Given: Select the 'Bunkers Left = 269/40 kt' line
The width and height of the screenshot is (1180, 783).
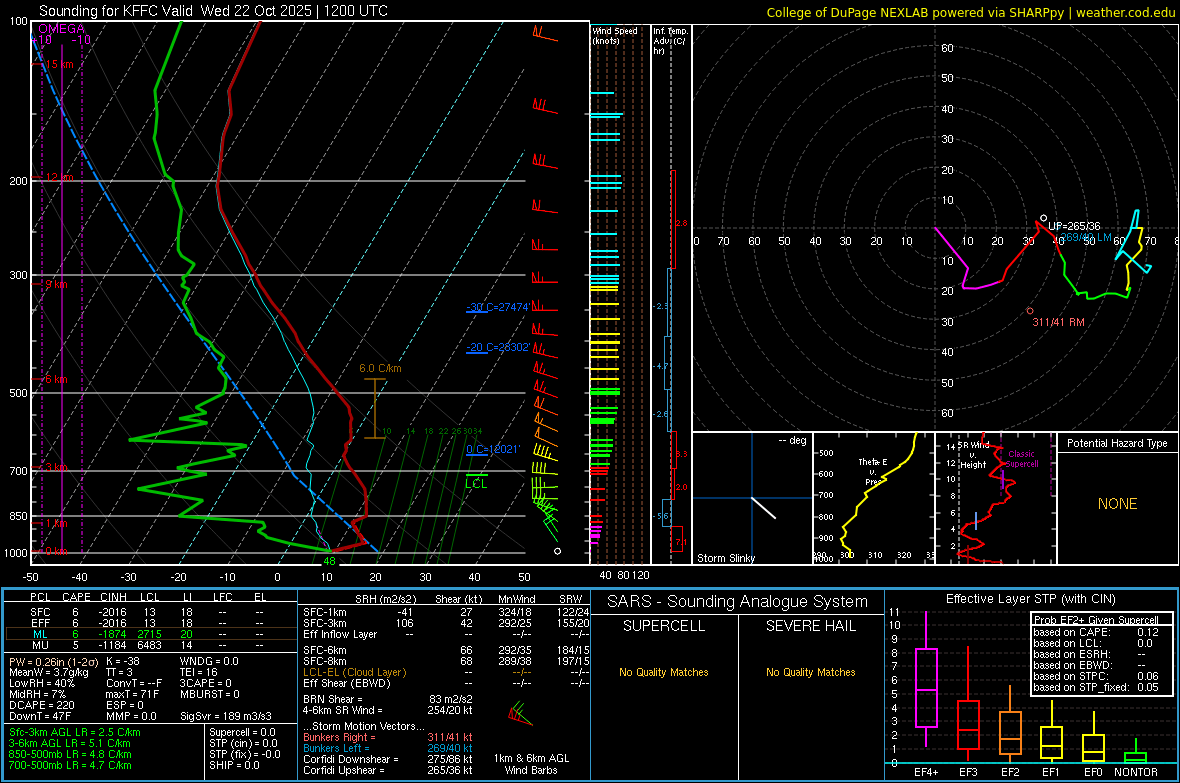Looking at the screenshot, I should pyautogui.click(x=388, y=748).
